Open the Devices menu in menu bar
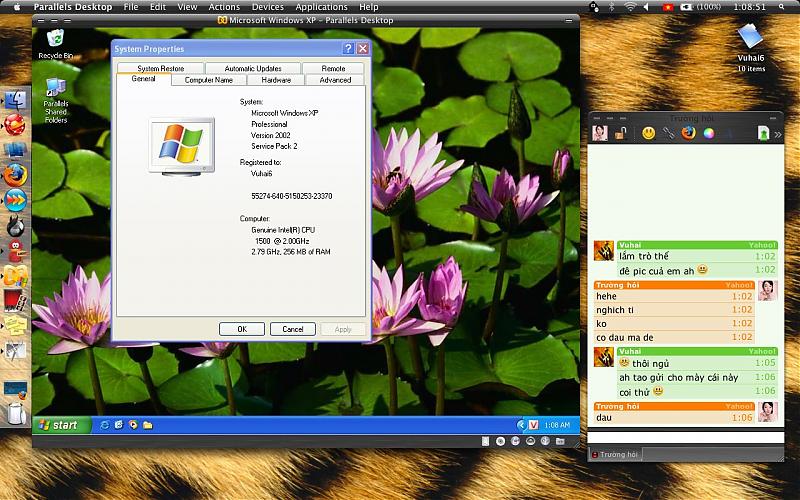Screen dimensions: 800x500 [x=267, y=7]
